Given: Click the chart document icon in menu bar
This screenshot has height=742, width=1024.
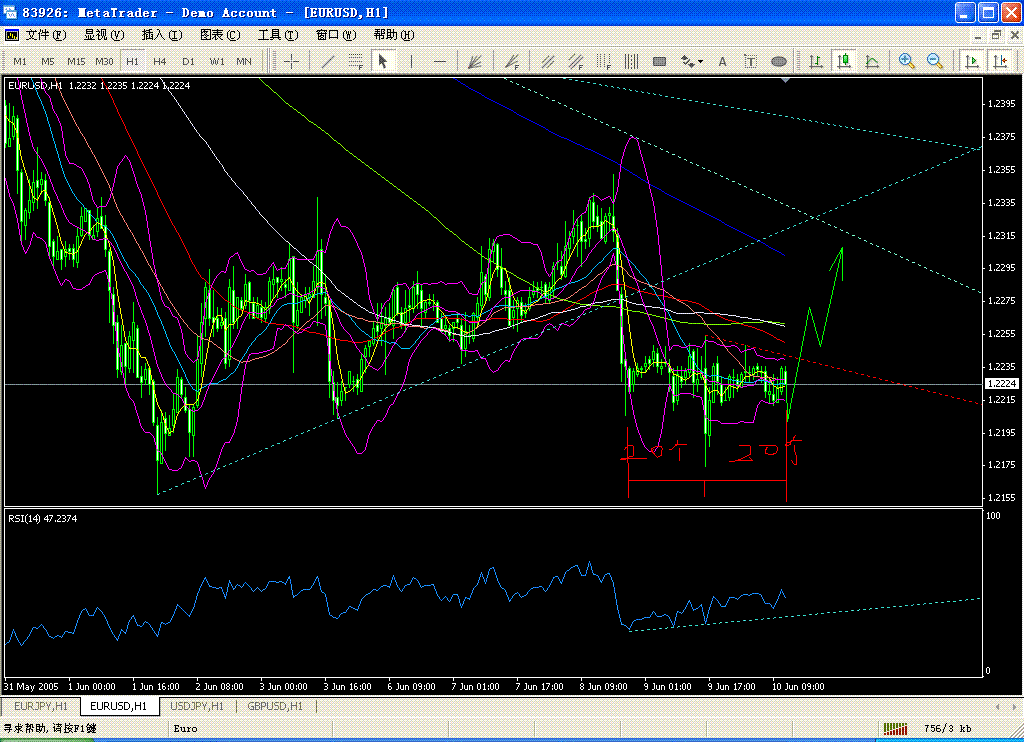Looking at the screenshot, I should coord(12,35).
